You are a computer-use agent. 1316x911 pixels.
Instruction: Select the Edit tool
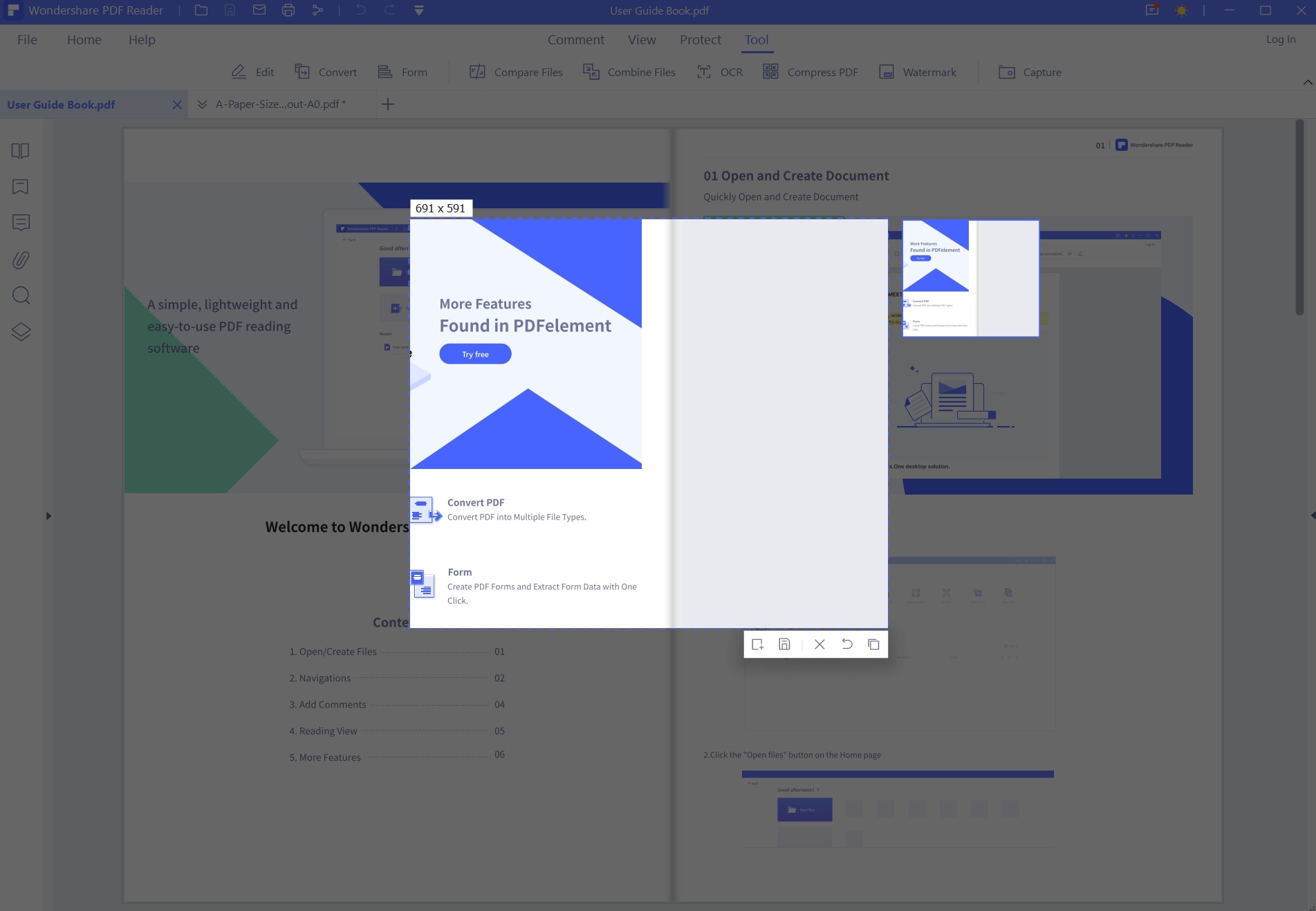[x=252, y=72]
